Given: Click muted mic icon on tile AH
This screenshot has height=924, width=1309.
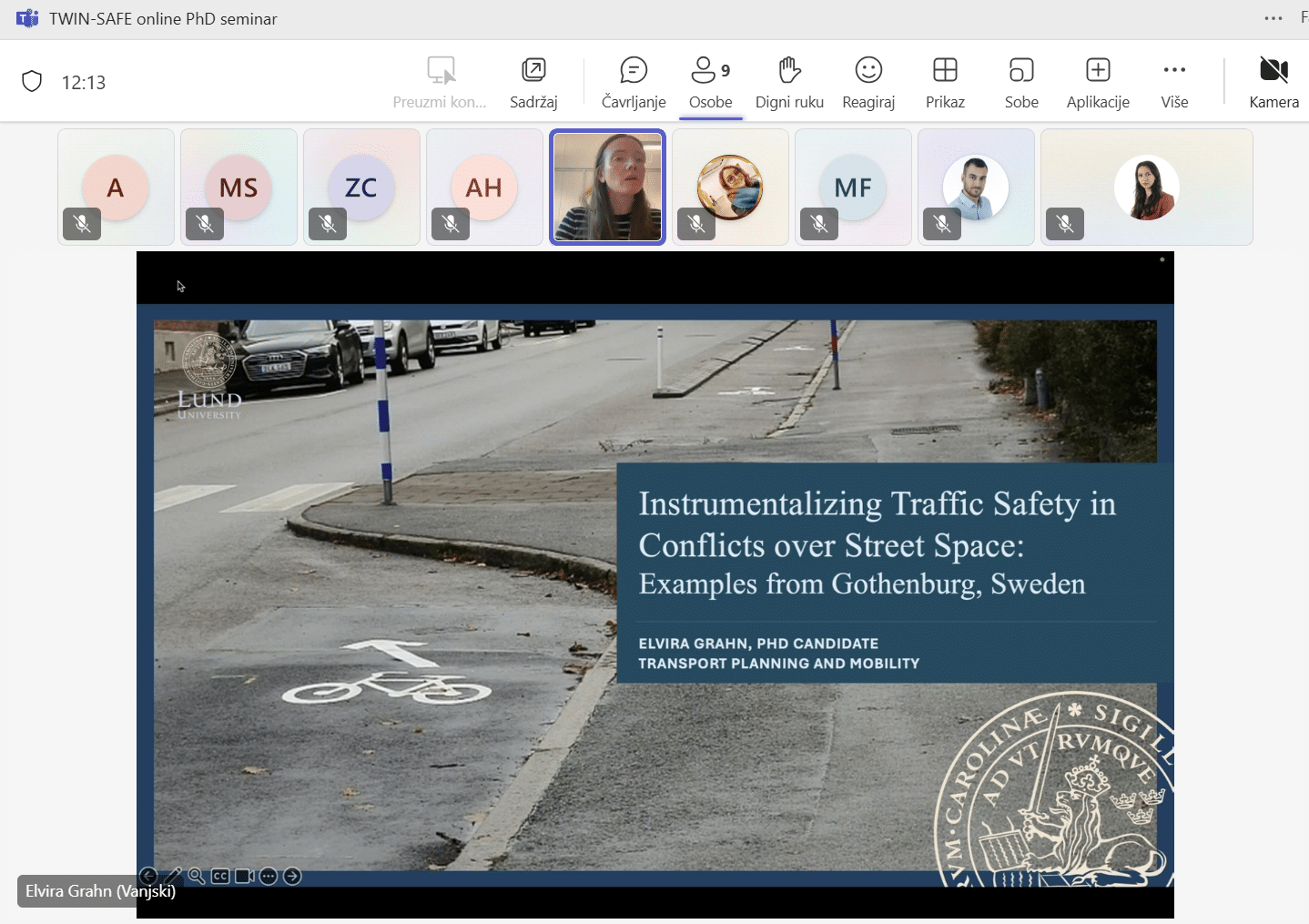Looking at the screenshot, I should pos(451,223).
